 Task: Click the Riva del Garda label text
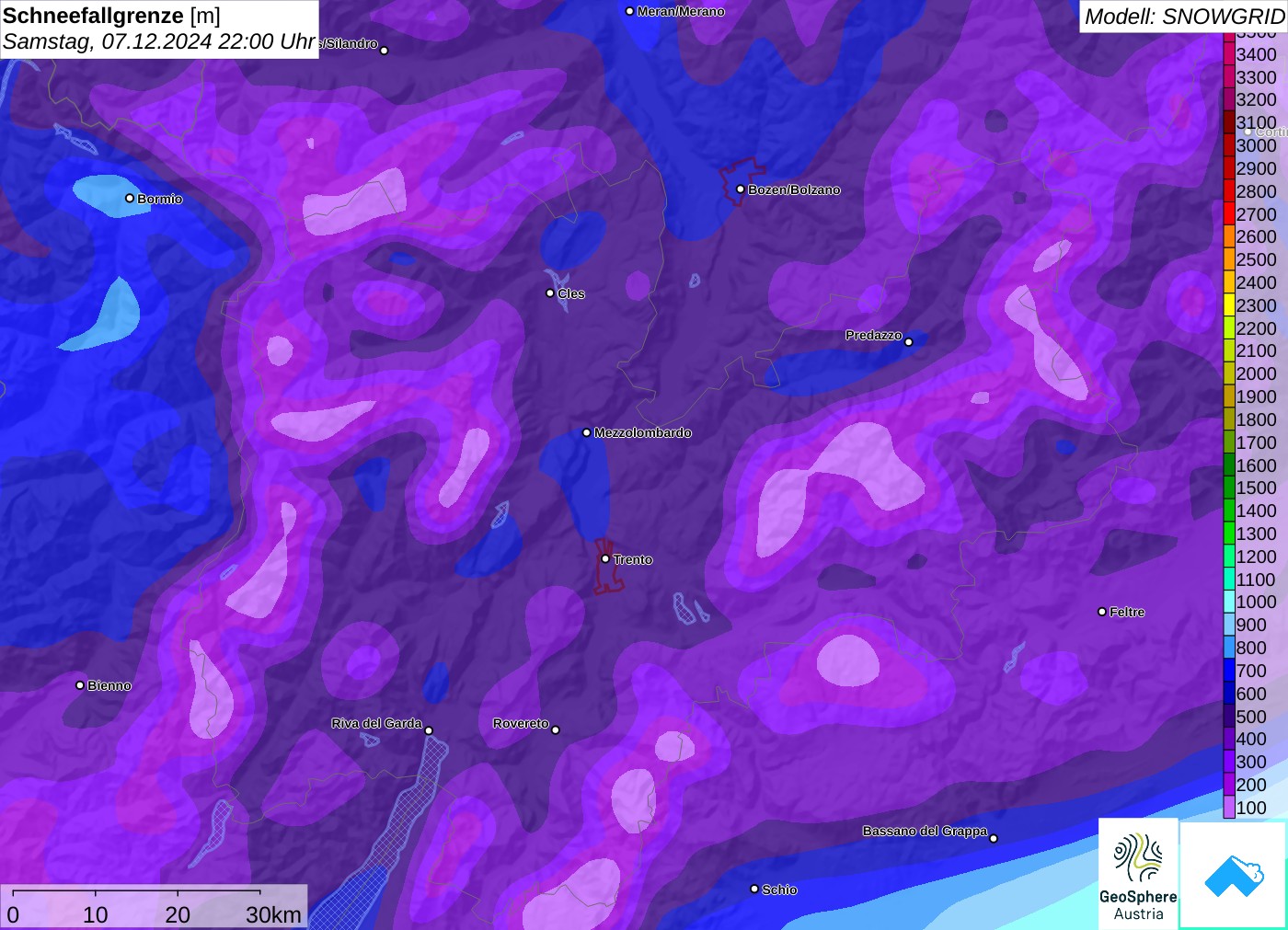(377, 723)
